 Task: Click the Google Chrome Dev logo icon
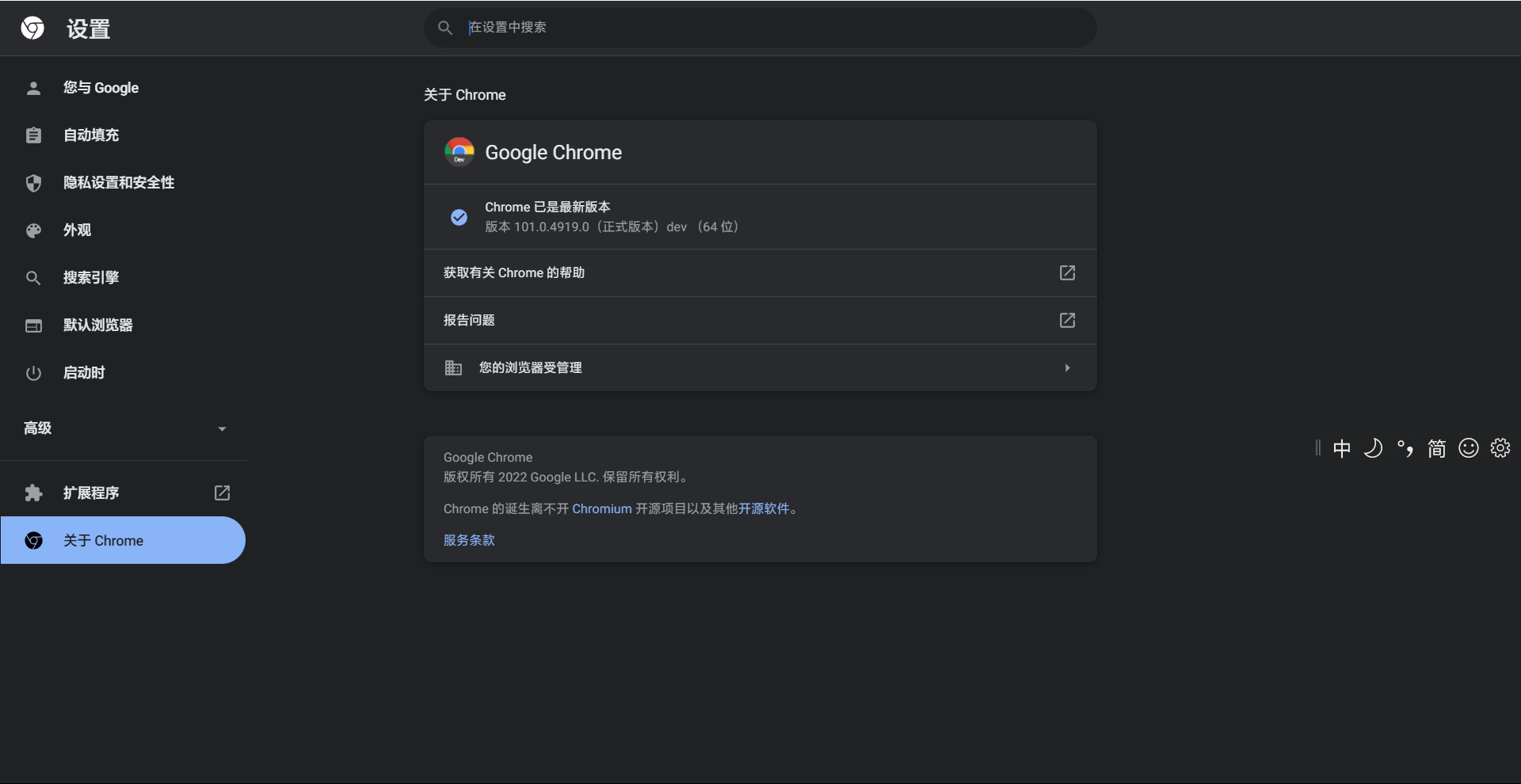click(459, 152)
